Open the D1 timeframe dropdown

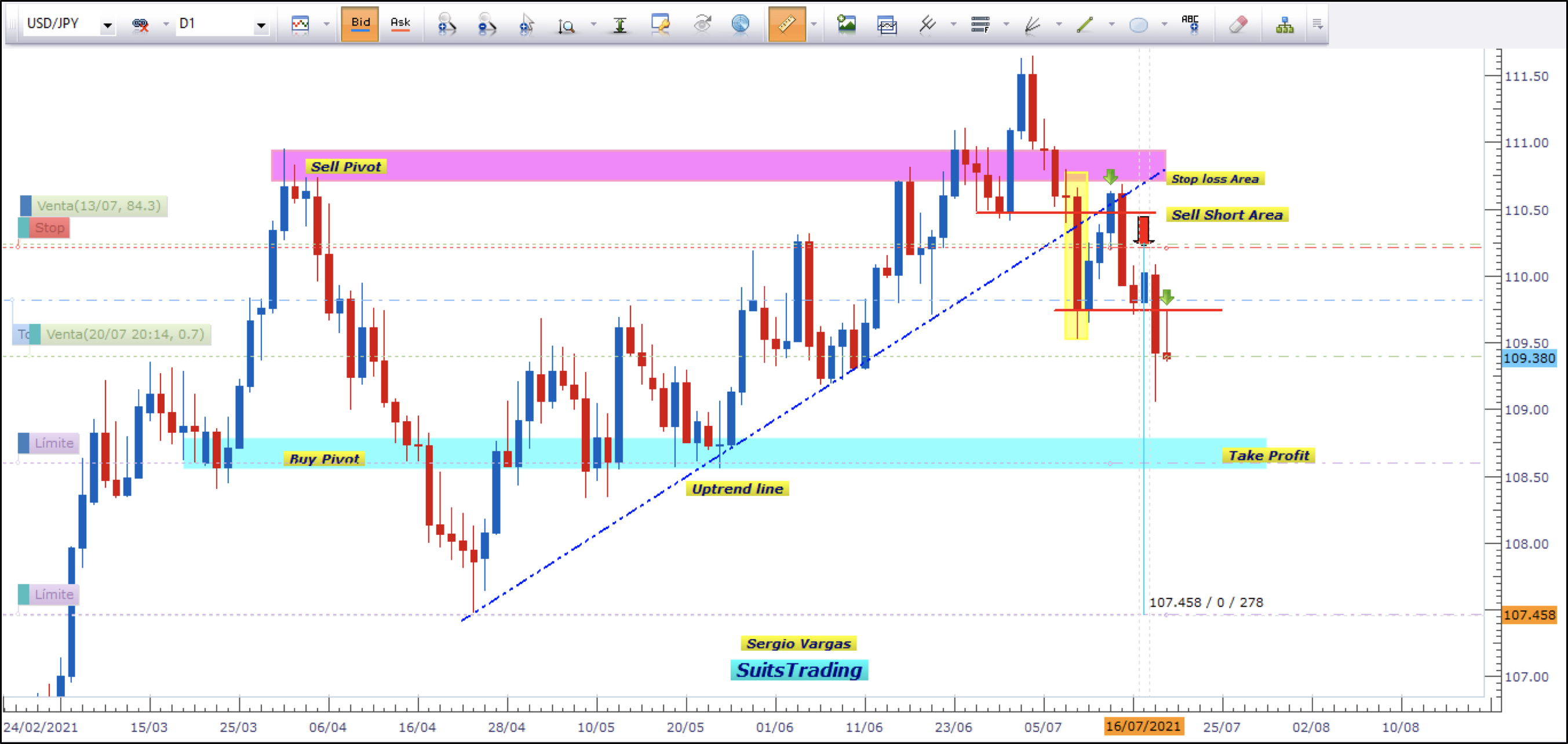tap(261, 25)
